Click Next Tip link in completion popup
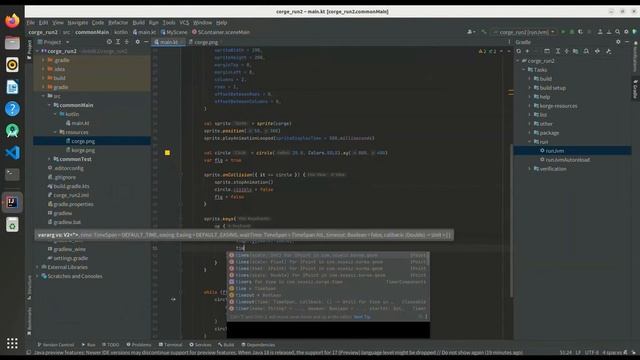Viewport: 640px width, 360px height. click(x=362, y=317)
